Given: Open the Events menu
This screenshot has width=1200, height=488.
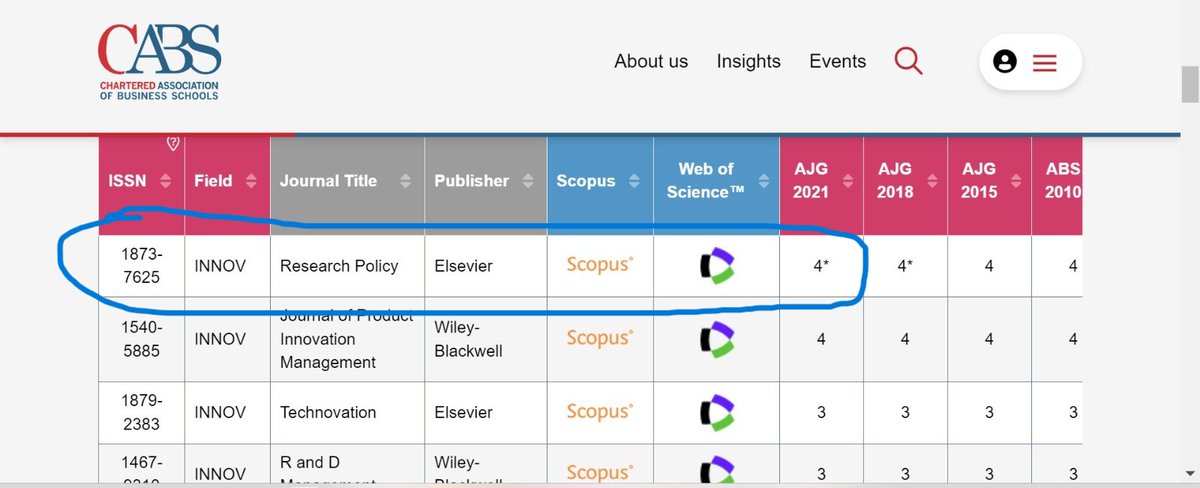Looking at the screenshot, I should click(x=837, y=62).
